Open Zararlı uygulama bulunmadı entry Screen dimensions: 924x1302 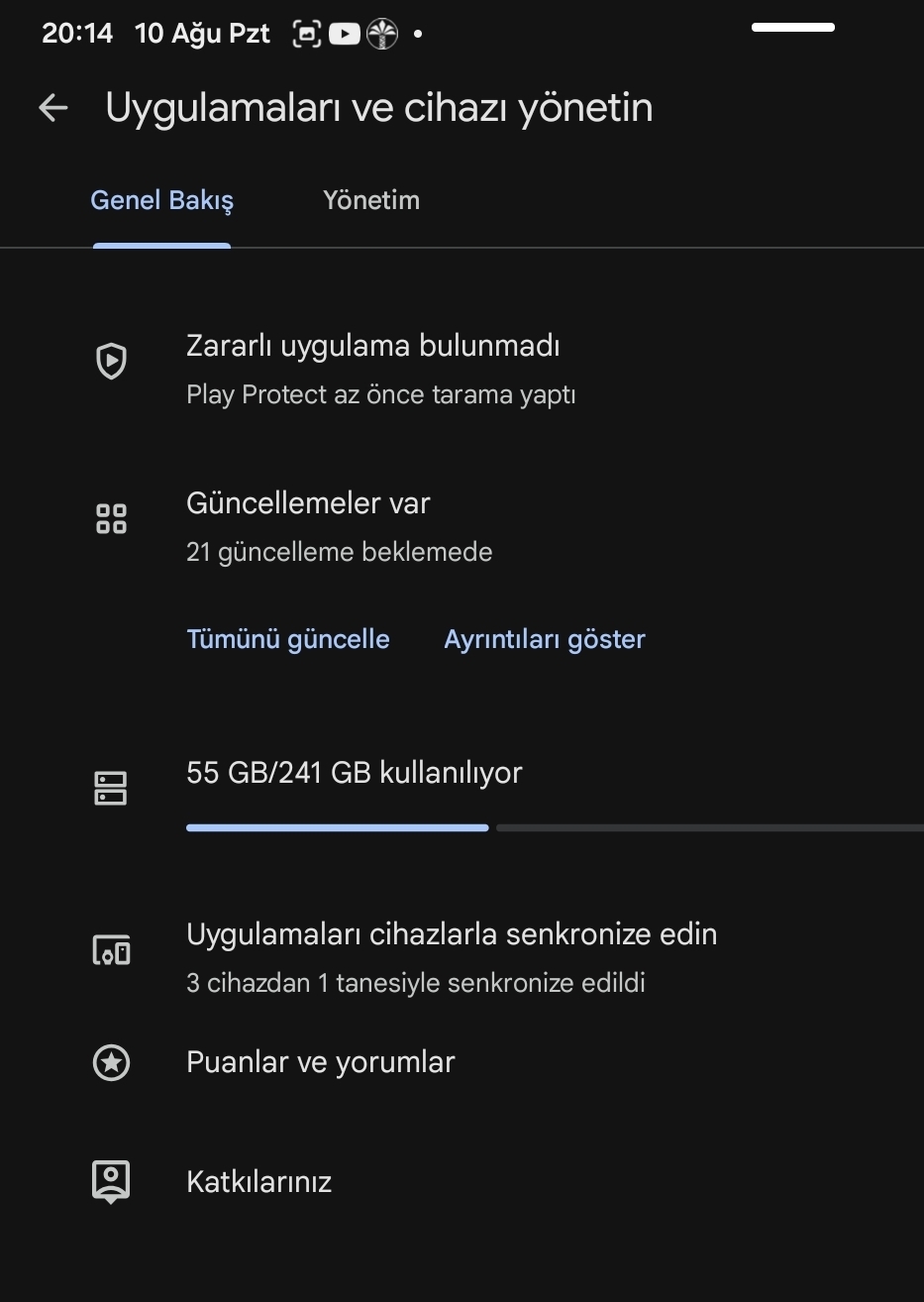[x=462, y=370]
